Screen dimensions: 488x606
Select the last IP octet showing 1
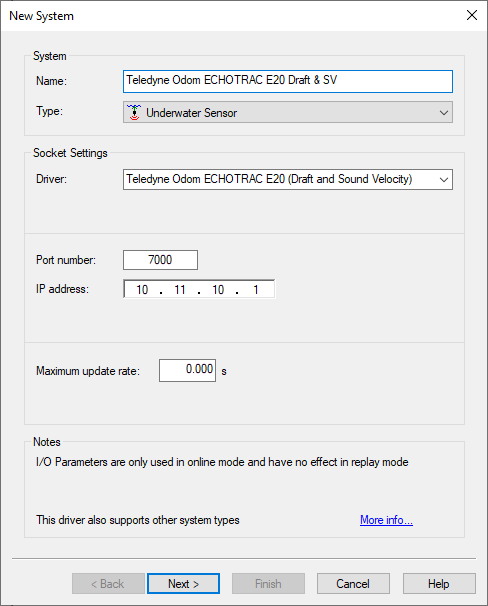pos(255,289)
